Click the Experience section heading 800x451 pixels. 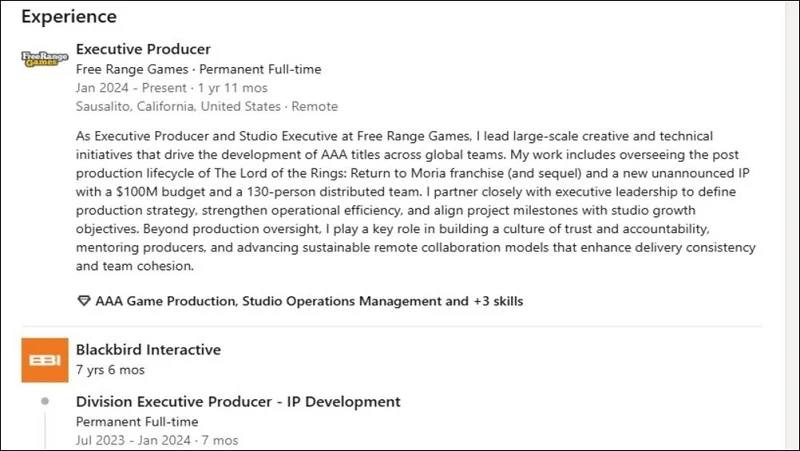(69, 17)
